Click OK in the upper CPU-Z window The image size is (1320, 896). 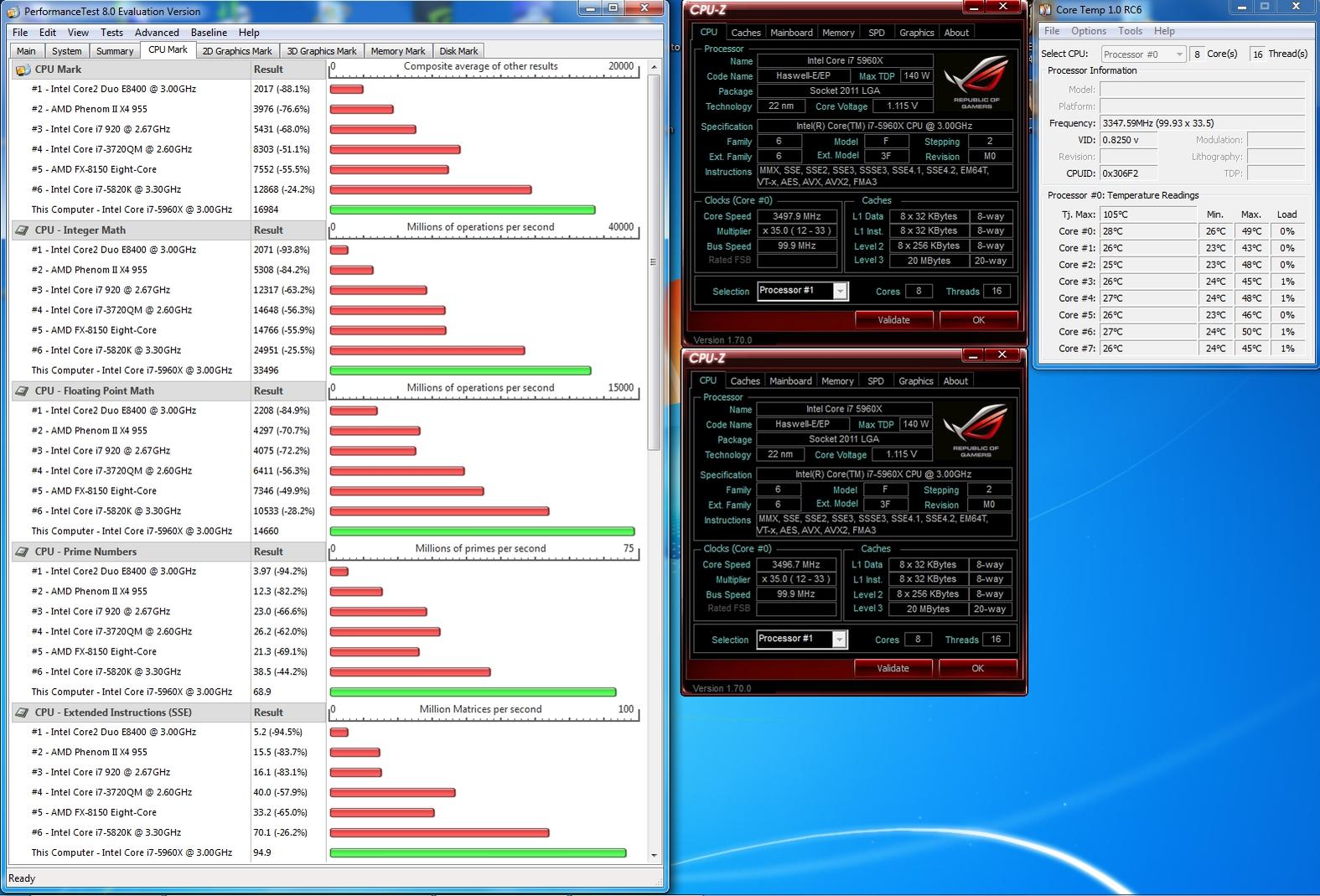(979, 320)
